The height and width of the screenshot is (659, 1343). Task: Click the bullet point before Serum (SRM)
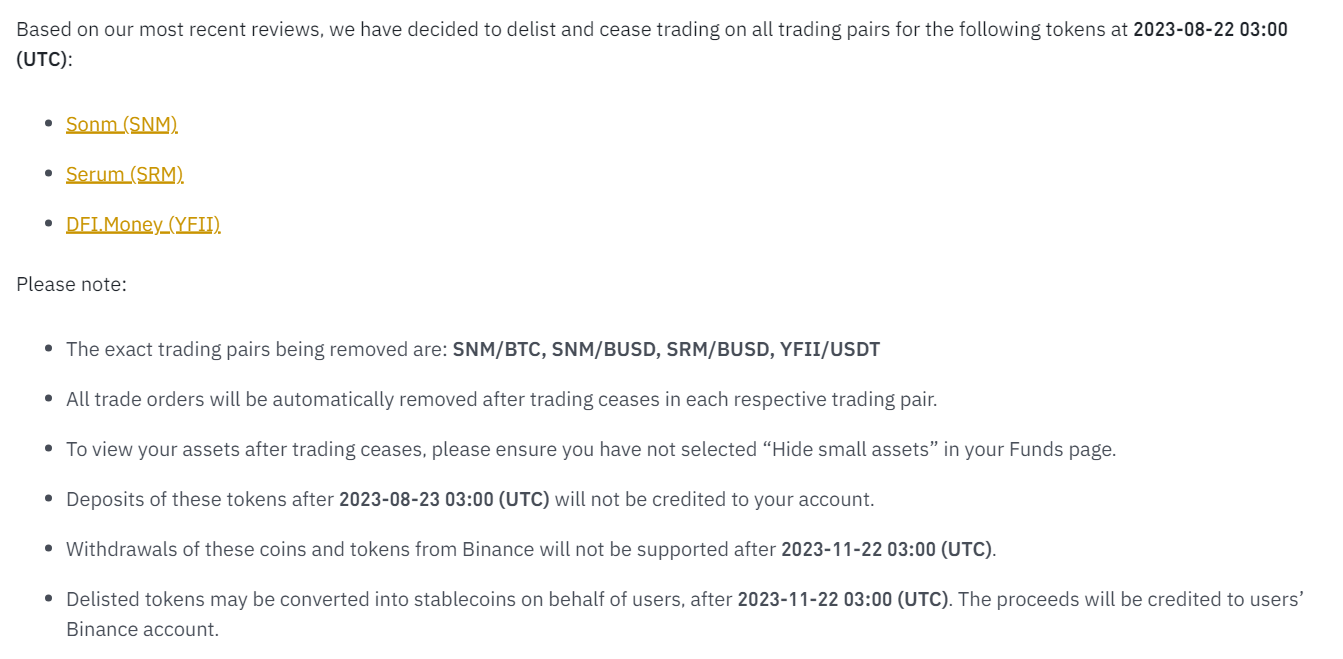point(48,174)
